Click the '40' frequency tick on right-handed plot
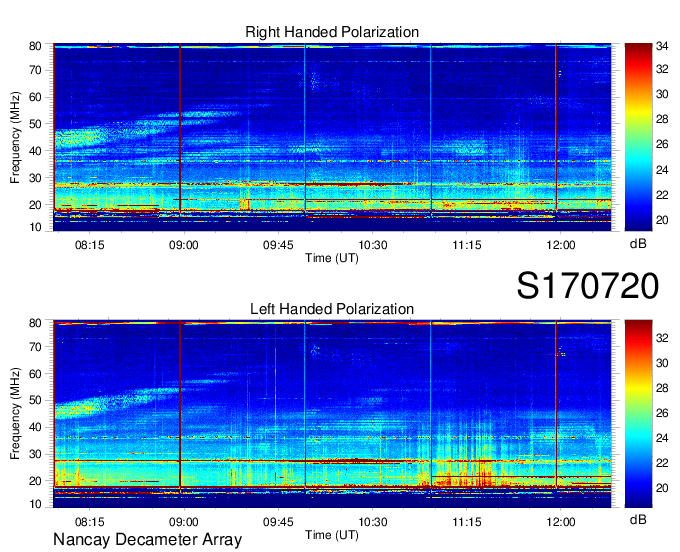 click(x=35, y=151)
